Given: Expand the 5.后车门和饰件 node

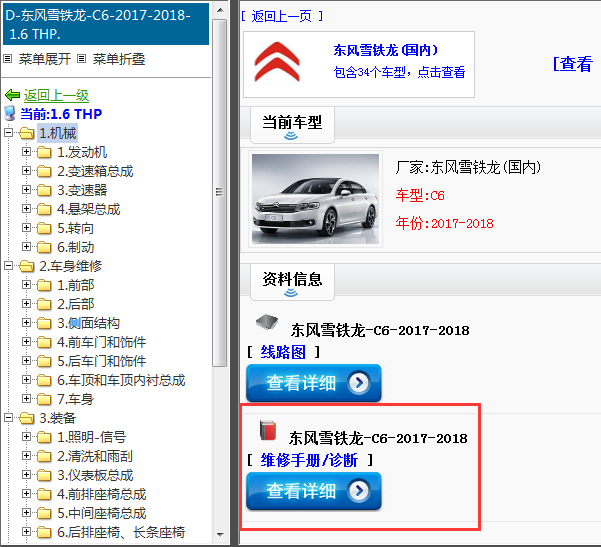Looking at the screenshot, I should [26, 361].
